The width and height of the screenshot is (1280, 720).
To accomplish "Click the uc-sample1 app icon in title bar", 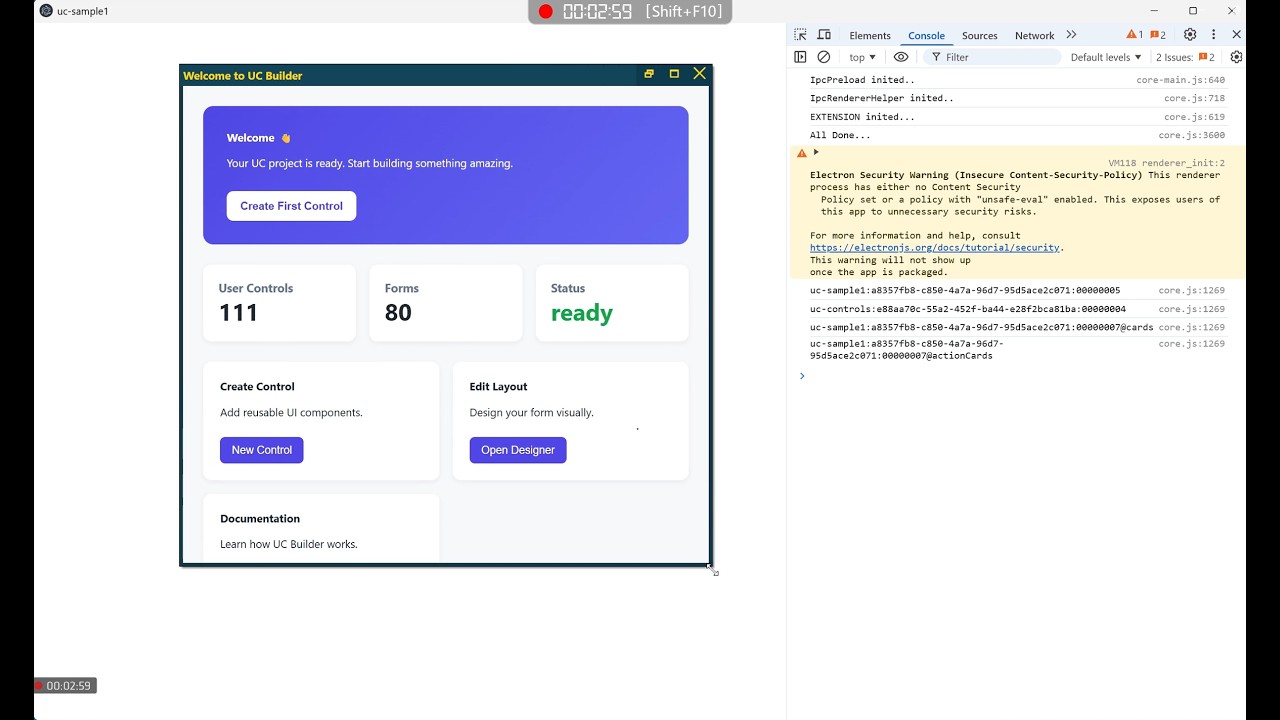I will point(46,11).
